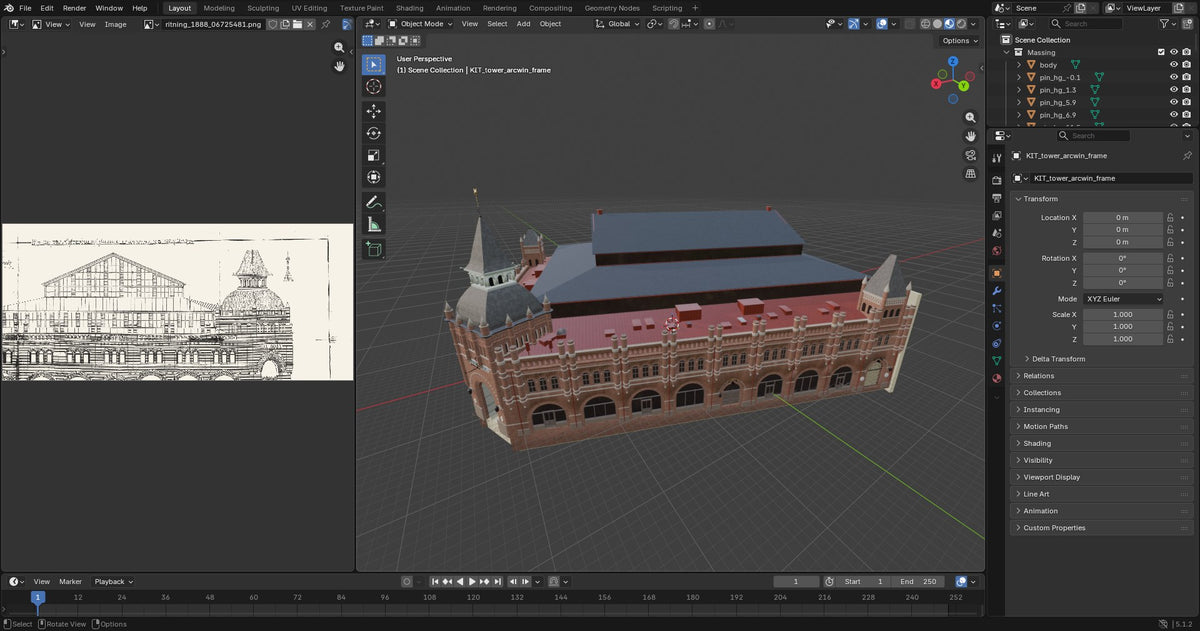Open the rotation Mode XYZ Euler dropdown
Image resolution: width=1200 pixels, height=631 pixels.
point(1123,299)
